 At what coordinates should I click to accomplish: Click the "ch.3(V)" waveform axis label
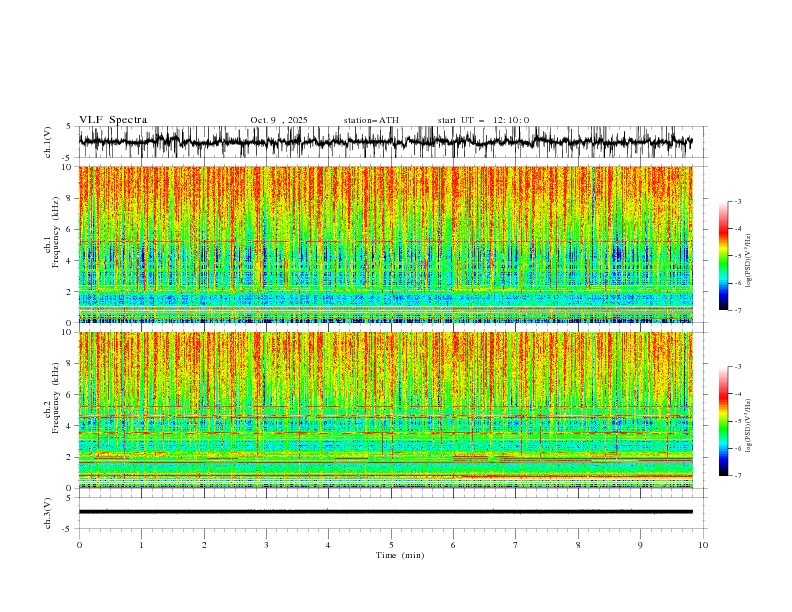pyautogui.click(x=48, y=513)
